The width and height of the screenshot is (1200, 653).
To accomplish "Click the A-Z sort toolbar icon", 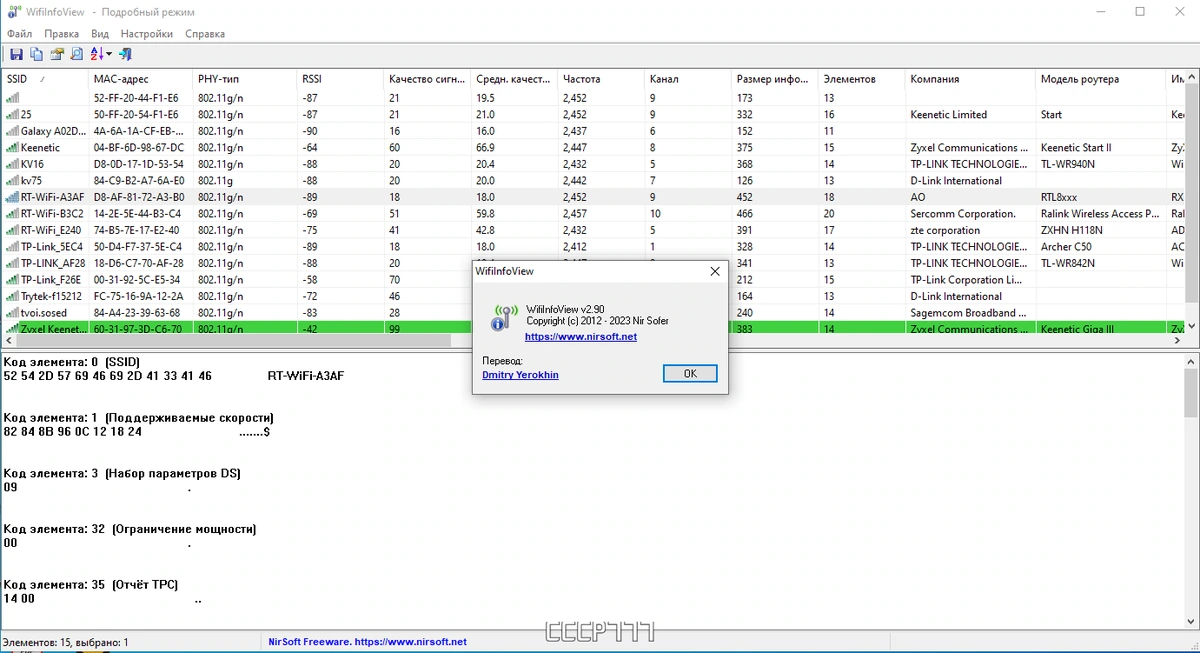I will pos(97,54).
